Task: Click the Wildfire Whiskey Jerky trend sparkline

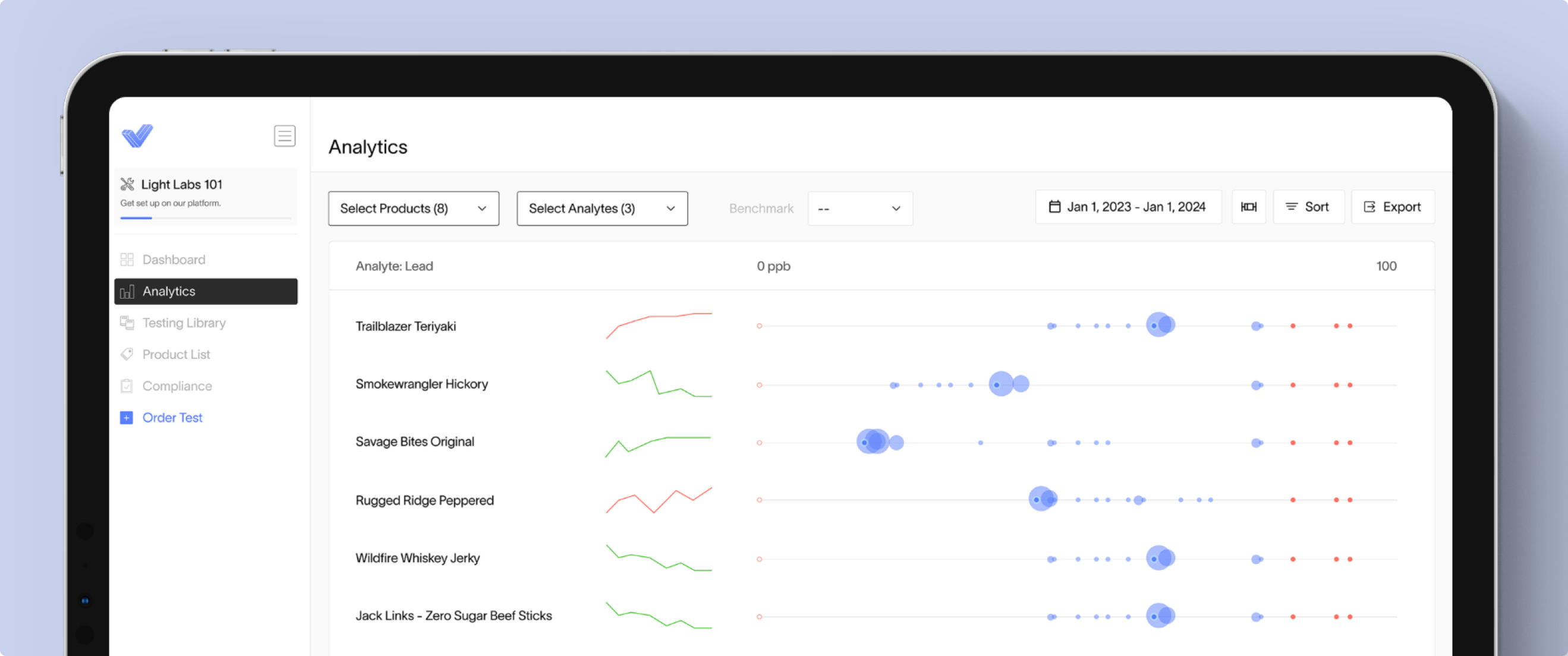Action: point(659,558)
